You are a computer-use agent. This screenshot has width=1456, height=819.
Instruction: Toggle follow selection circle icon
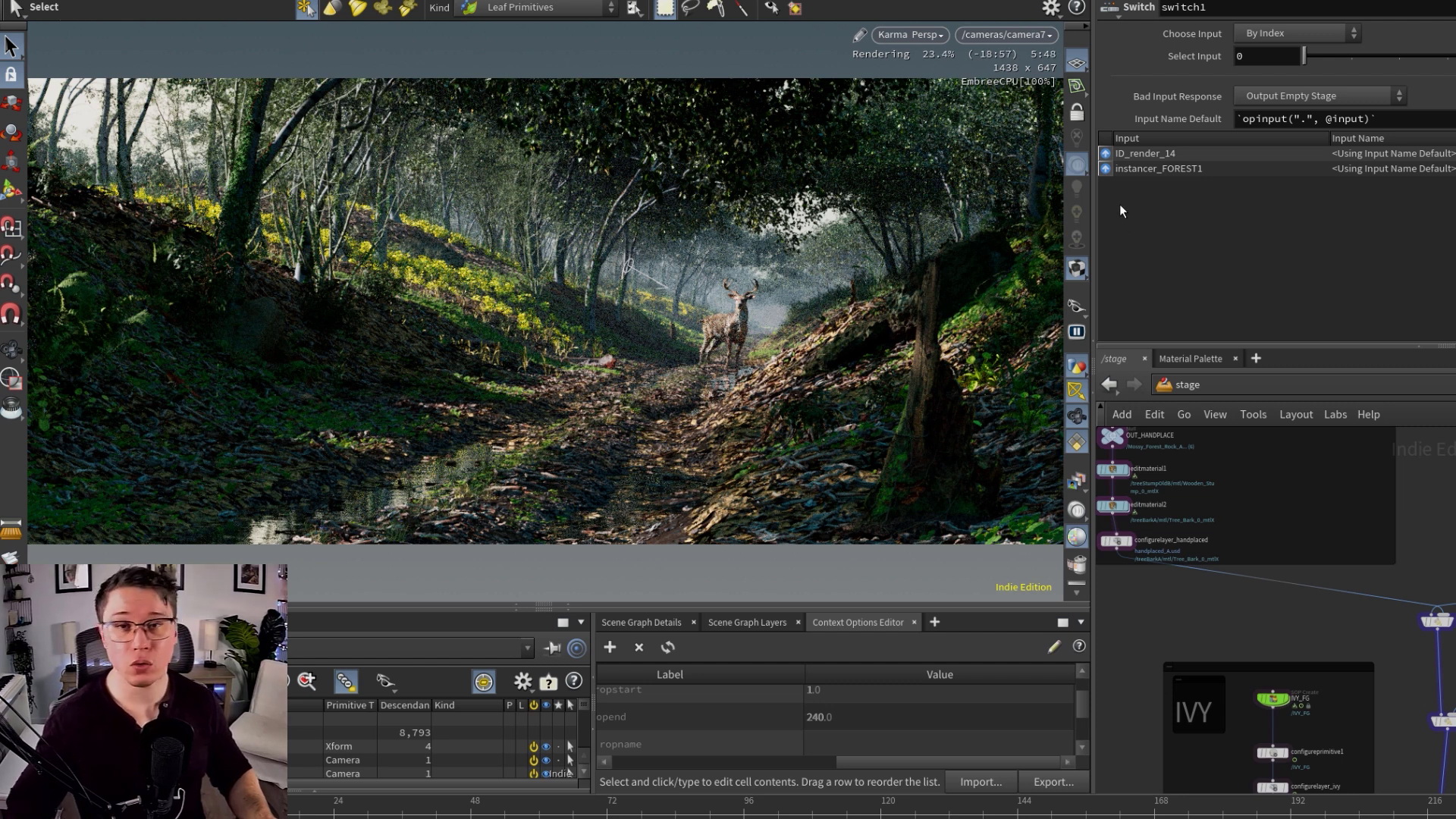(x=576, y=648)
